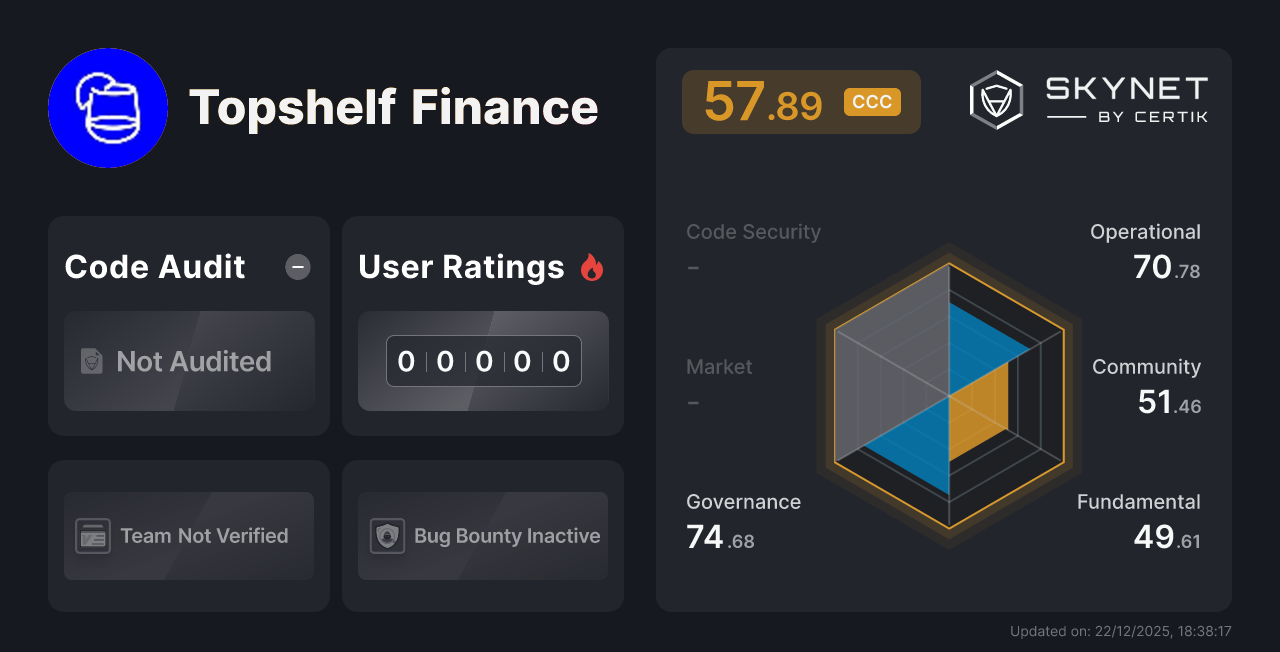Expand the Code Audit card details
Screen dimensions: 1280x652
click(x=154, y=267)
